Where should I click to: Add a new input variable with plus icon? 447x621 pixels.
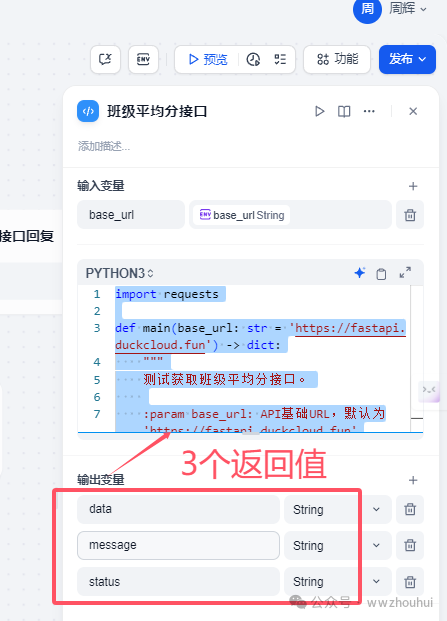(x=413, y=186)
